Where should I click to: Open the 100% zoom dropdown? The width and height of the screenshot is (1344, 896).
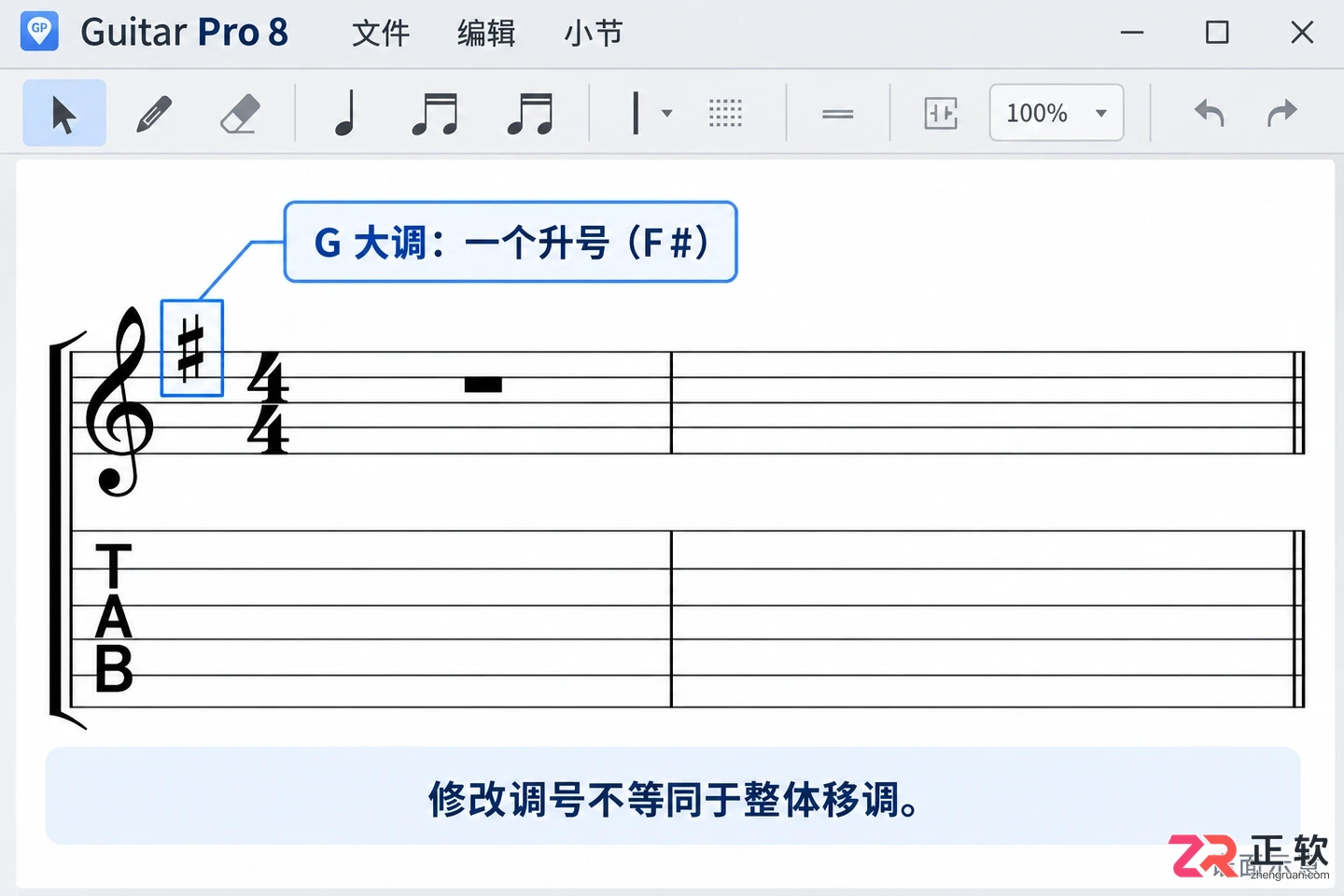pos(1057,113)
